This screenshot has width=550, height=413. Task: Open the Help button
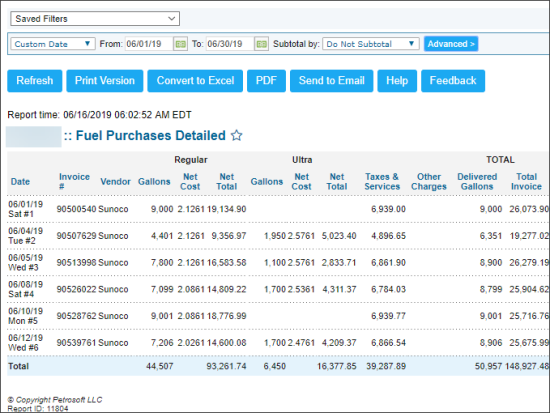click(x=397, y=81)
